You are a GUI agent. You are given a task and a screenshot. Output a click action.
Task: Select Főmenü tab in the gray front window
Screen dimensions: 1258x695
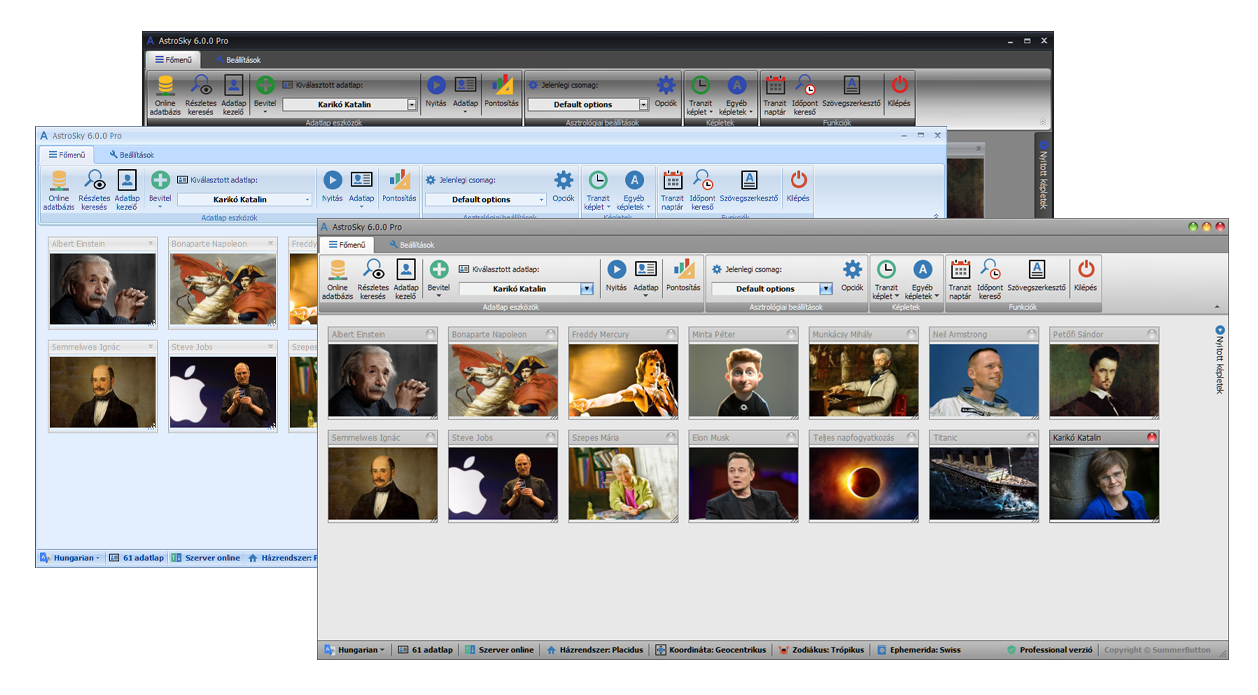click(x=346, y=244)
